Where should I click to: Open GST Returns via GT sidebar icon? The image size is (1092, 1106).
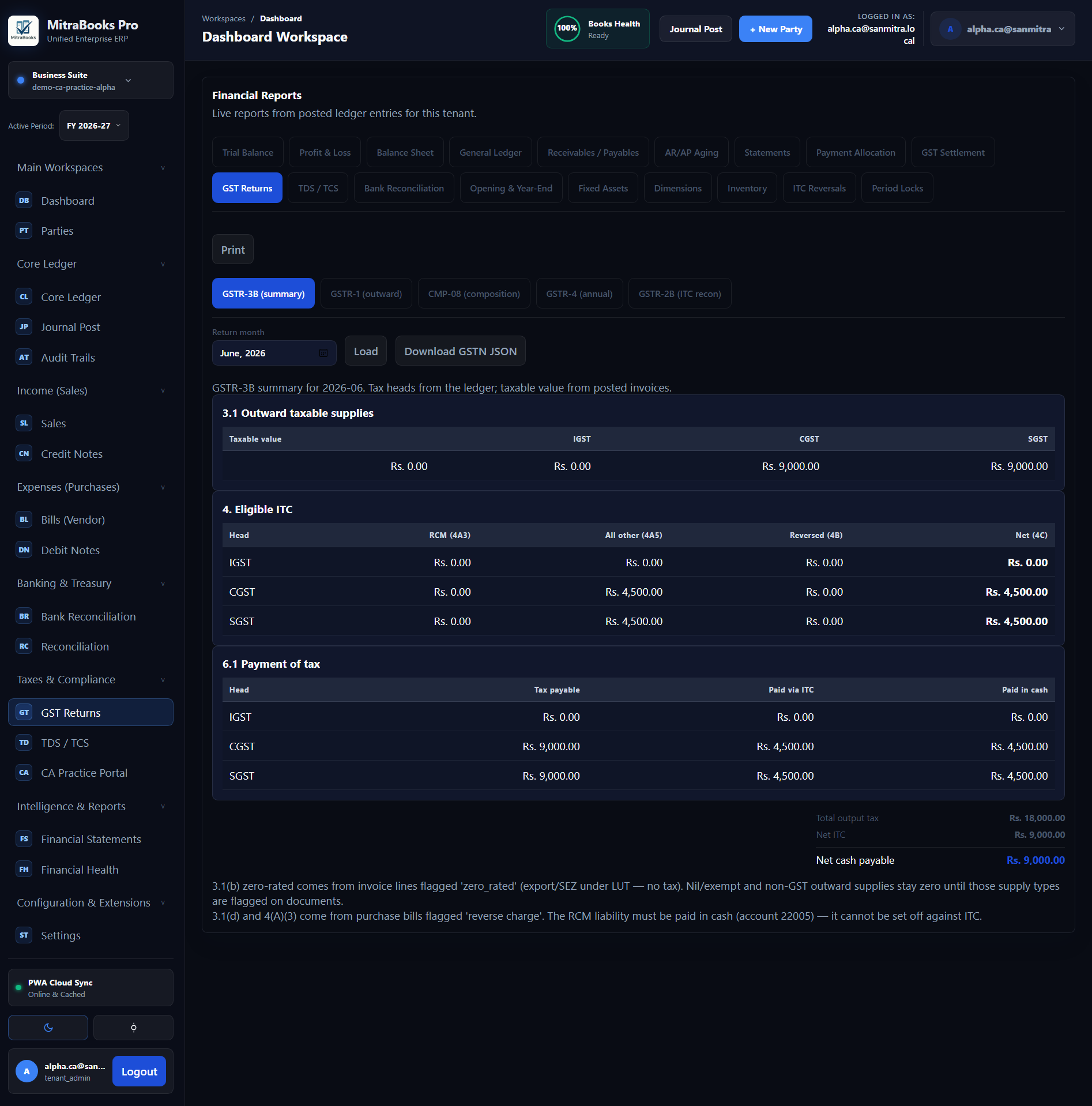(x=24, y=713)
